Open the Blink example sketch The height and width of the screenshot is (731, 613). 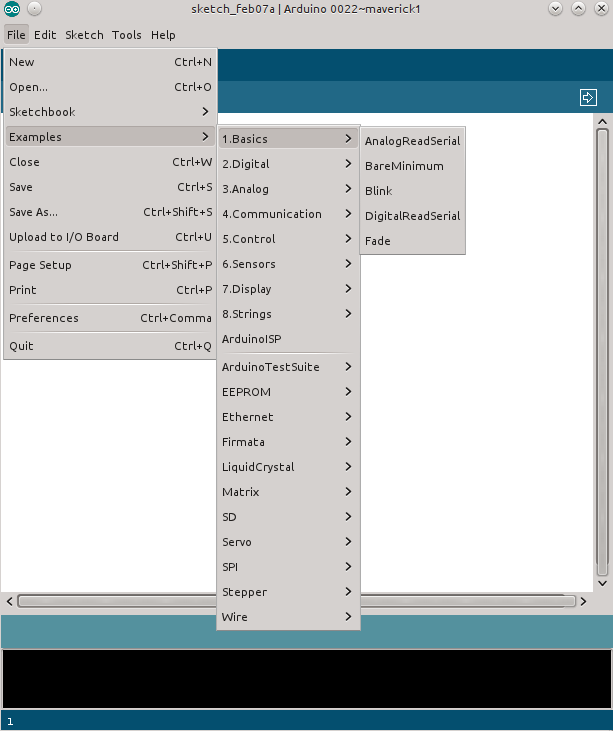[413, 191]
